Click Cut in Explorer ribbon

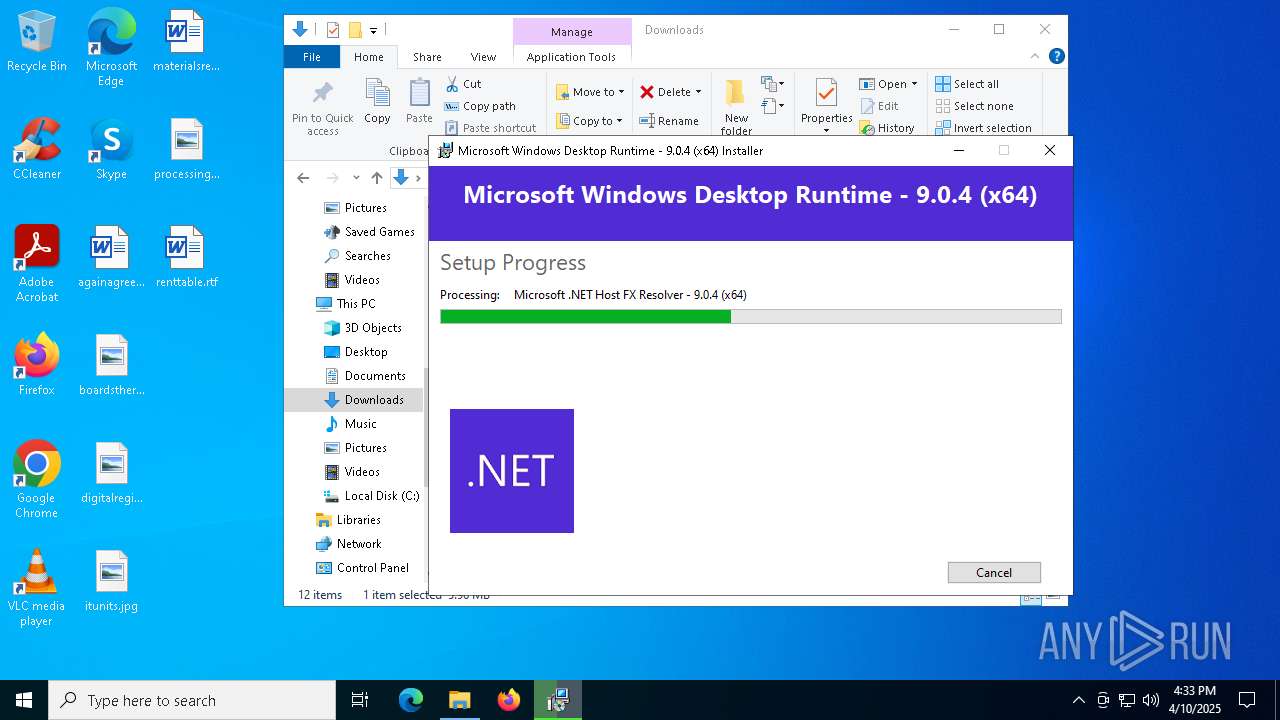464,84
